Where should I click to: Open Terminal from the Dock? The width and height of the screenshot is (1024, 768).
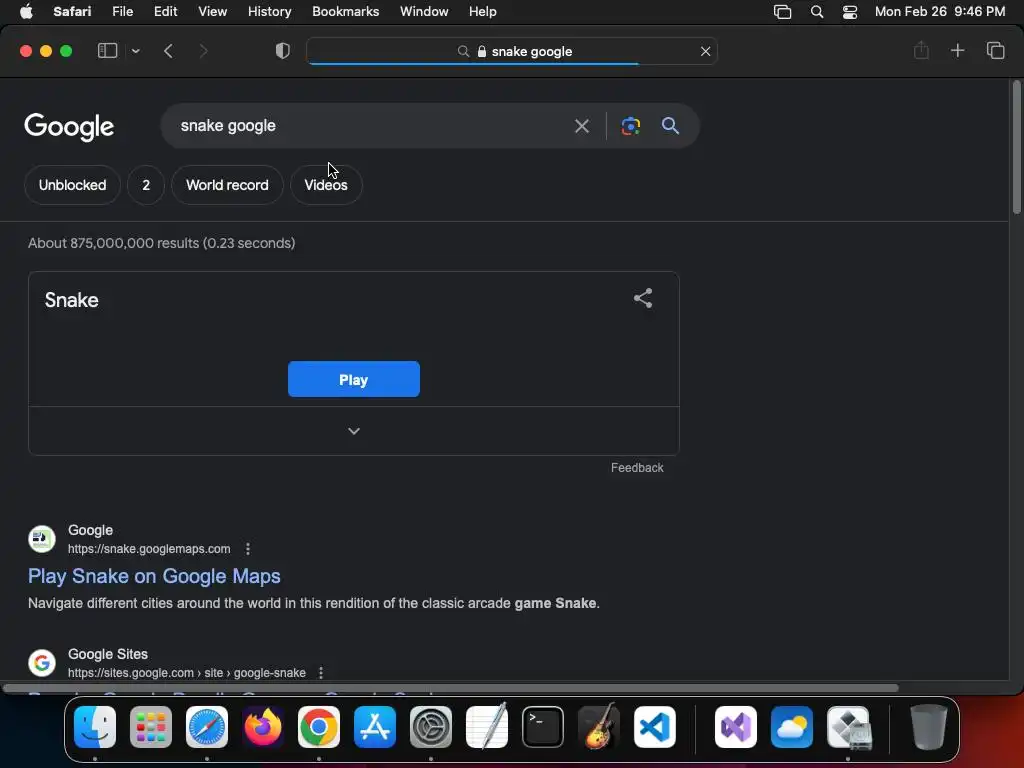(x=543, y=727)
